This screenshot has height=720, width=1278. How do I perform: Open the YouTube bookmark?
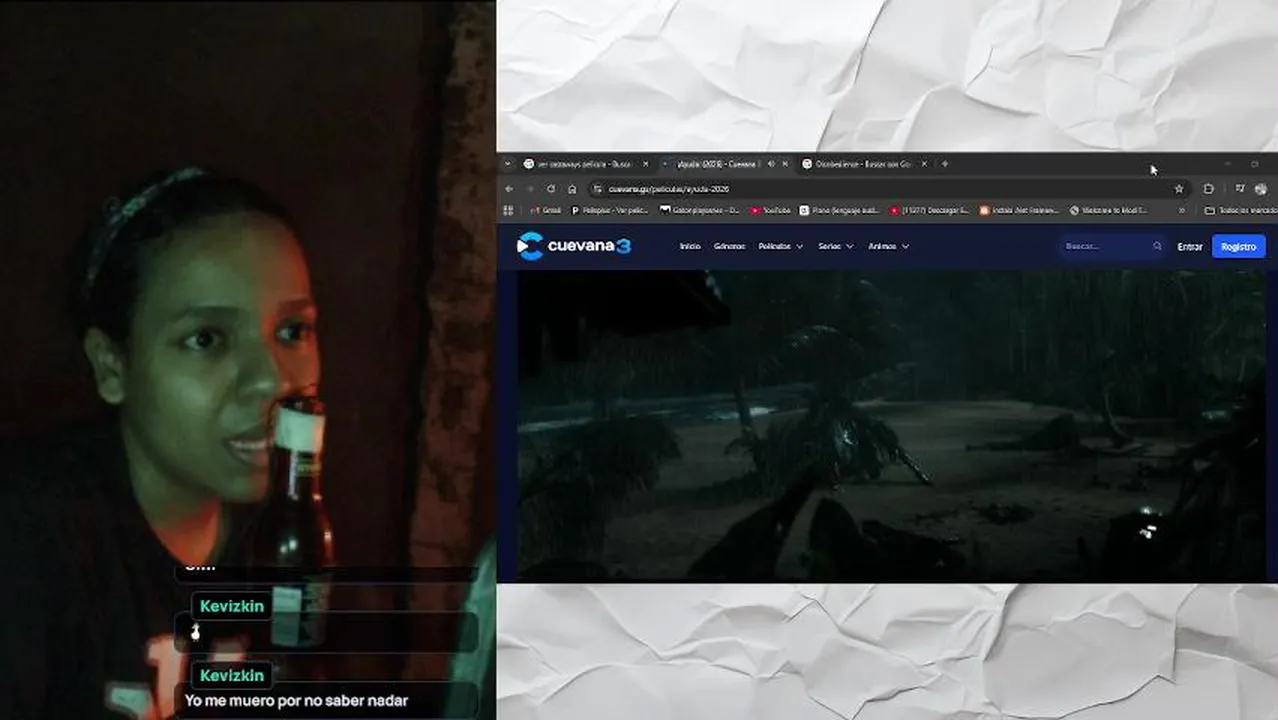tap(770, 211)
